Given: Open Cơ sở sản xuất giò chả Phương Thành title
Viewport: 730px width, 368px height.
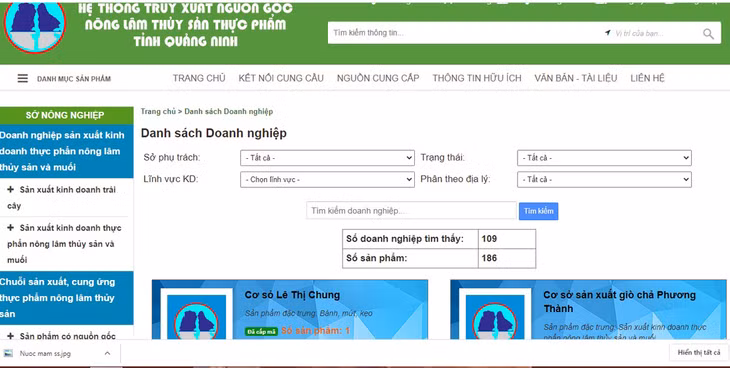Looking at the screenshot, I should tap(619, 302).
